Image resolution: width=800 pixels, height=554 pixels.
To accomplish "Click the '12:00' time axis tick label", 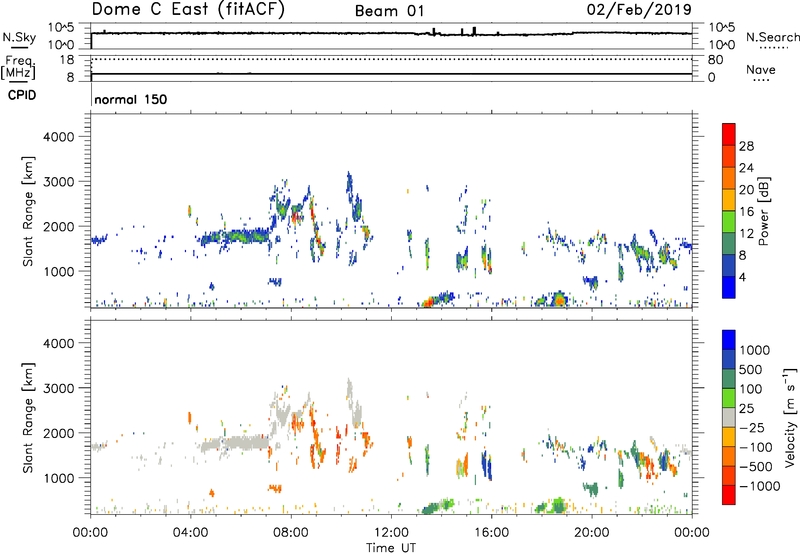I will (391, 533).
